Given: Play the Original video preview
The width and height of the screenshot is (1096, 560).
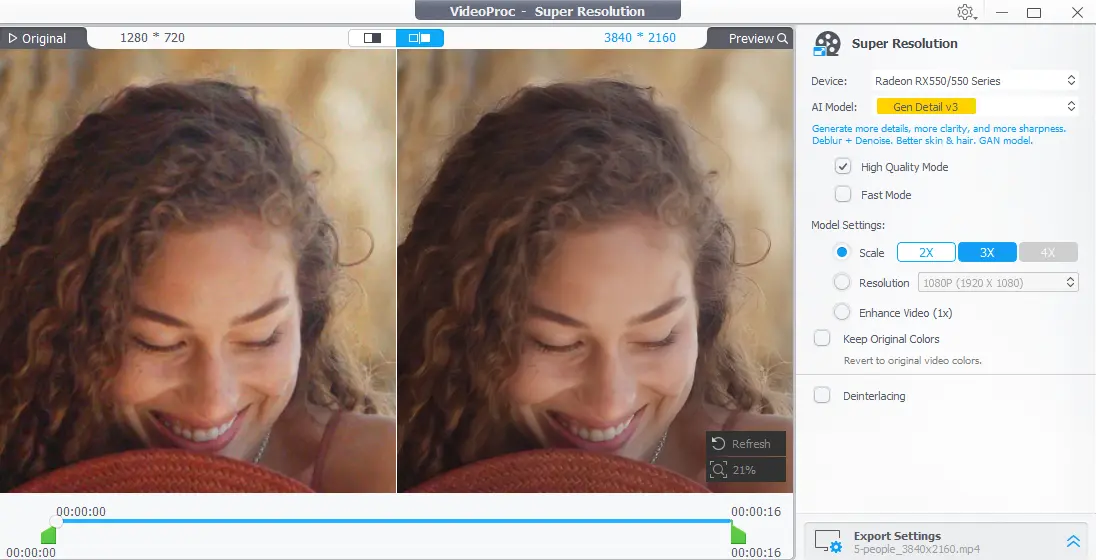Looking at the screenshot, I should [x=38, y=38].
